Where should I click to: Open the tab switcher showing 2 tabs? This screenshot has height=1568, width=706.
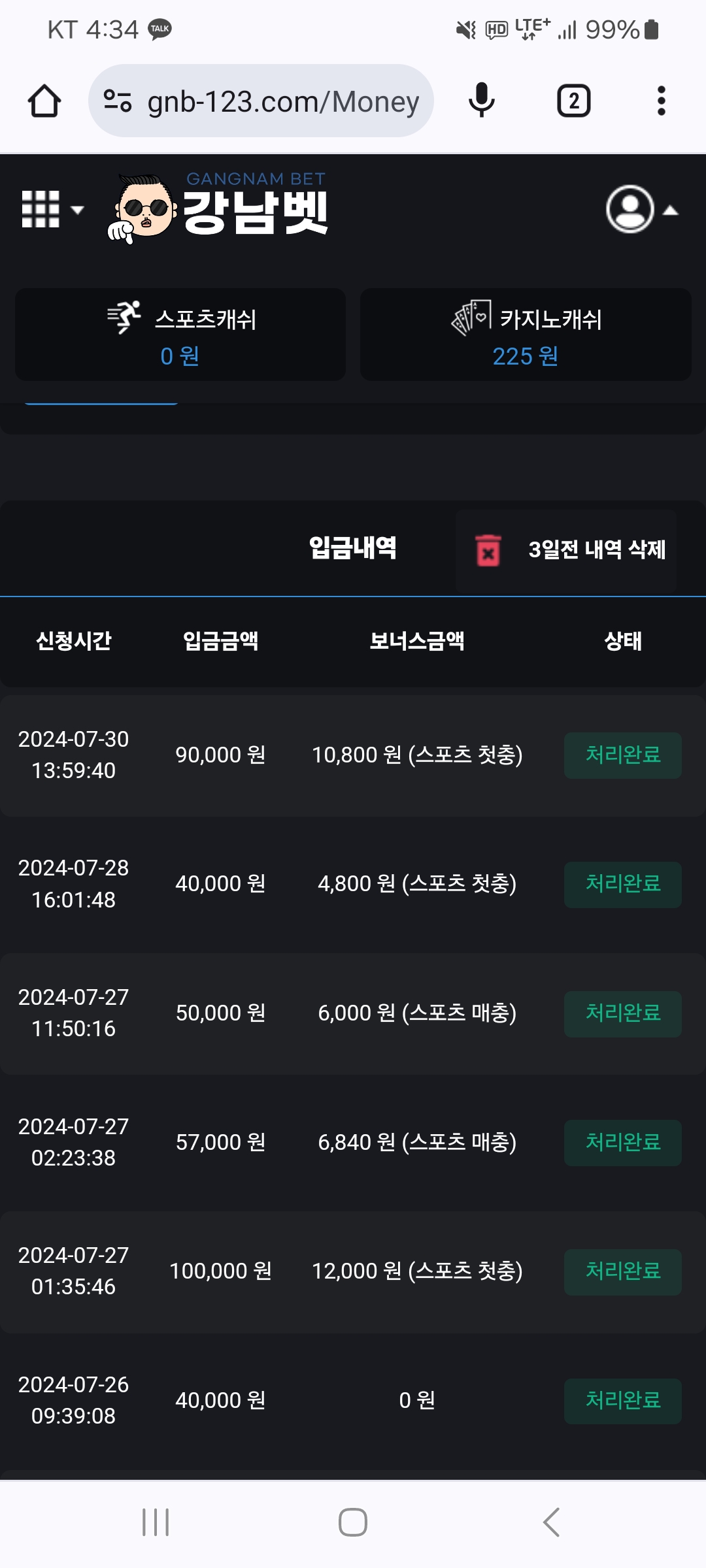point(573,101)
